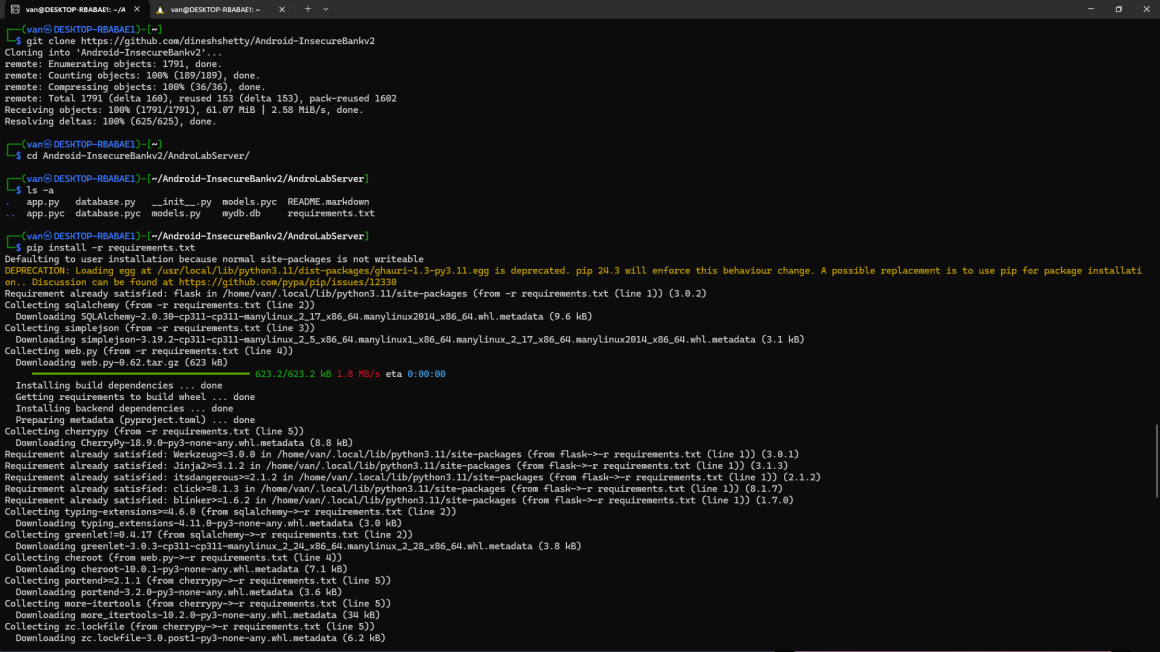Open the dineshshetty Android-InsecureBankv2 GitHub URL

click(228, 41)
